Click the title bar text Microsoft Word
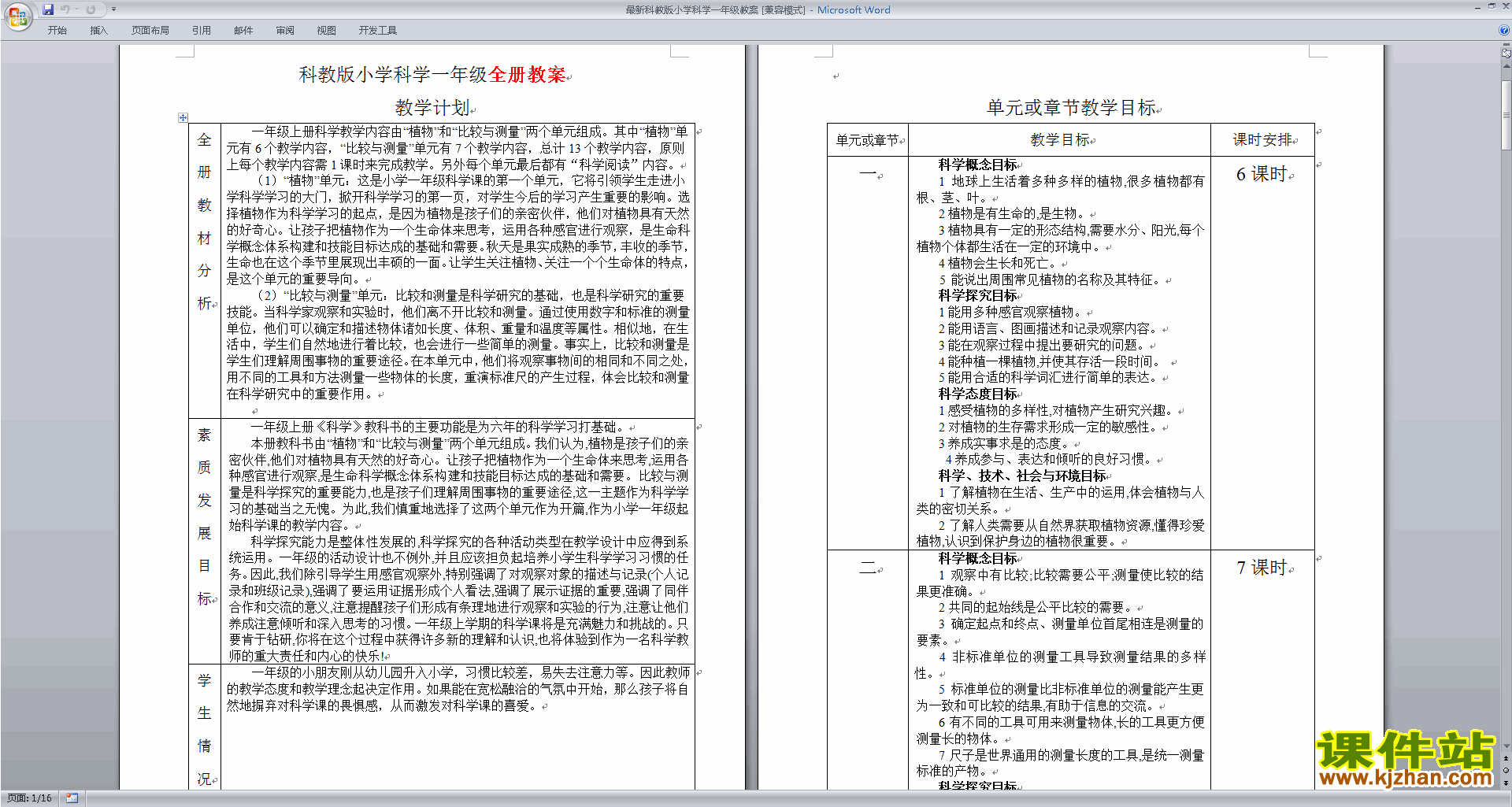This screenshot has height=807, width=1512. (x=854, y=9)
